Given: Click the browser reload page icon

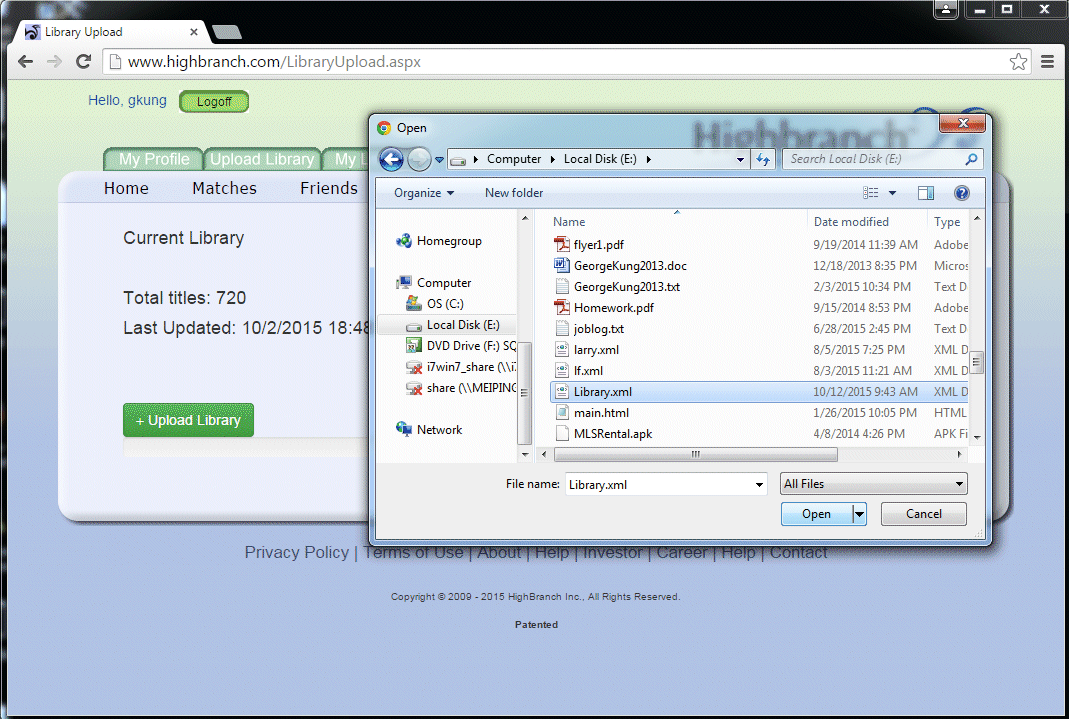Looking at the screenshot, I should coord(84,62).
